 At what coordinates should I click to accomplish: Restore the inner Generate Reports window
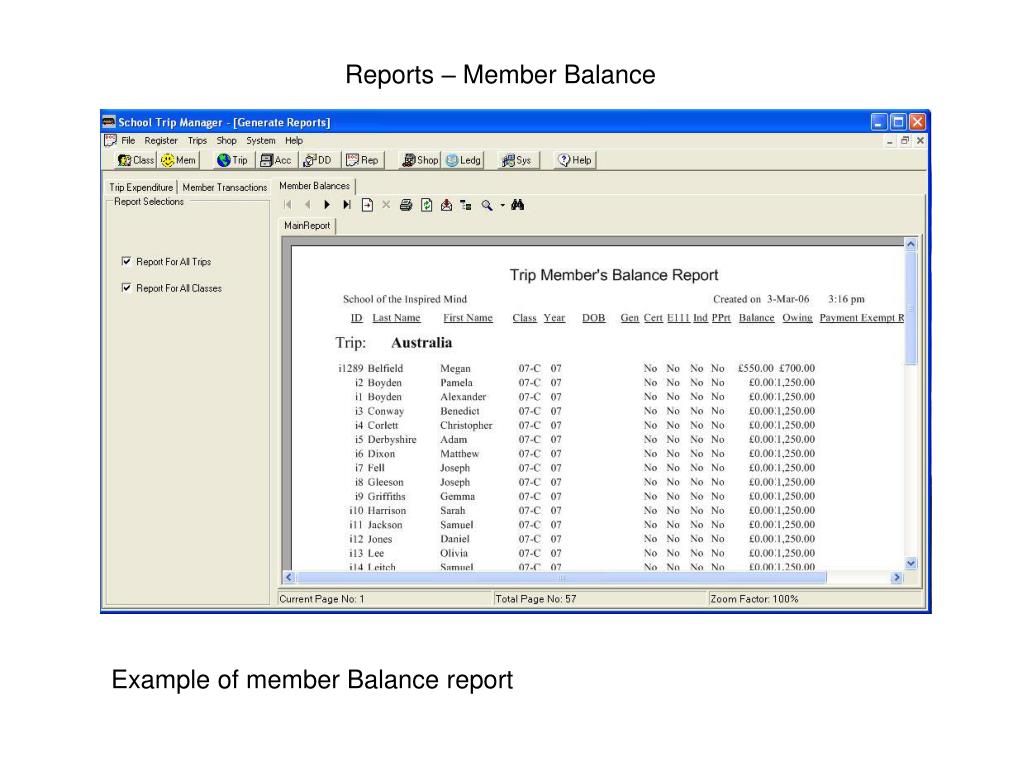905,140
